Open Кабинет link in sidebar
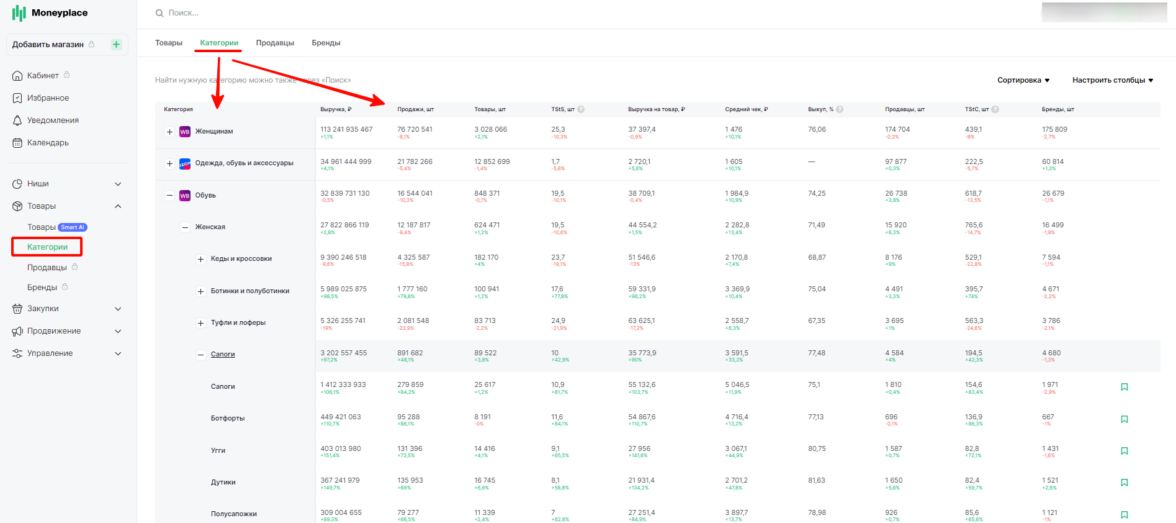 pyautogui.click(x=44, y=76)
